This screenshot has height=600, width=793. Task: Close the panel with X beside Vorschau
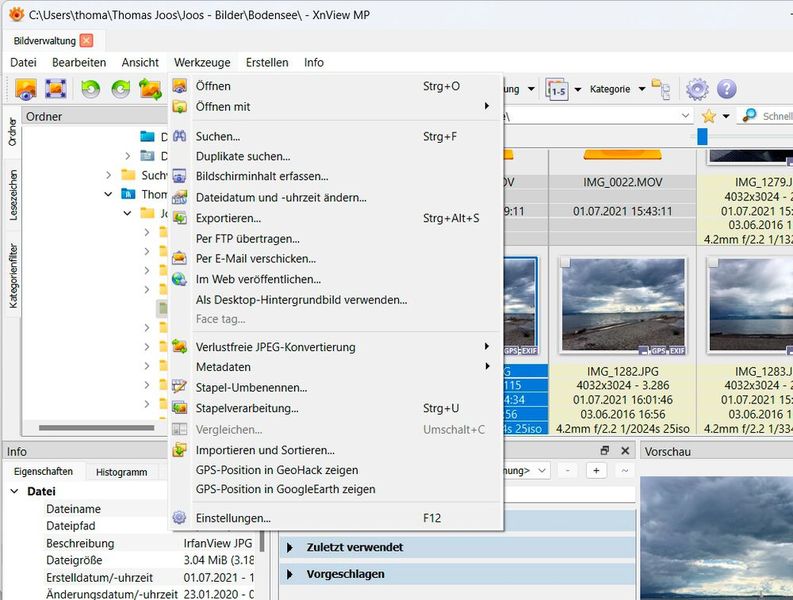point(625,451)
